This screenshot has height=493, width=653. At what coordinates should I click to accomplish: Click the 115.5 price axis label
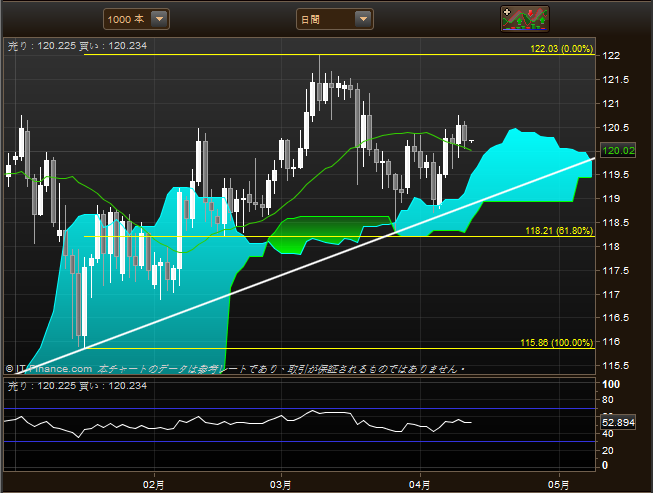pyautogui.click(x=616, y=366)
